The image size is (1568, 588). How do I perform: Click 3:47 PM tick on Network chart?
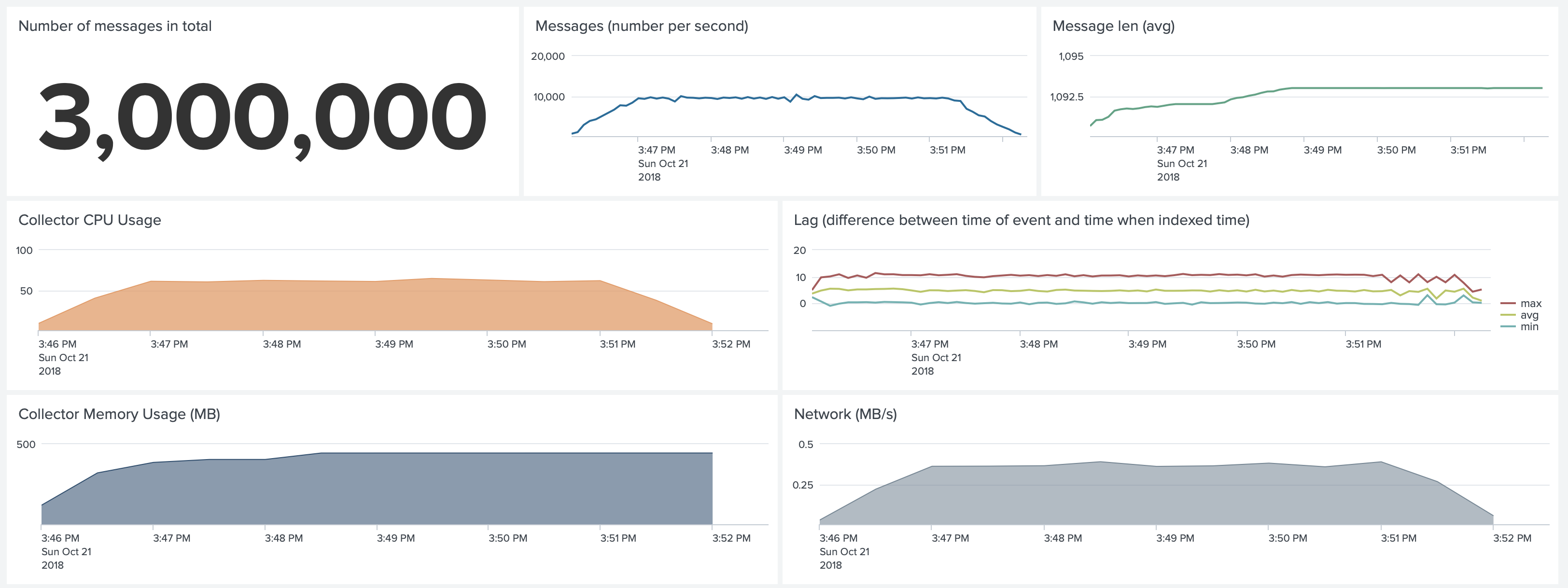tap(950, 538)
